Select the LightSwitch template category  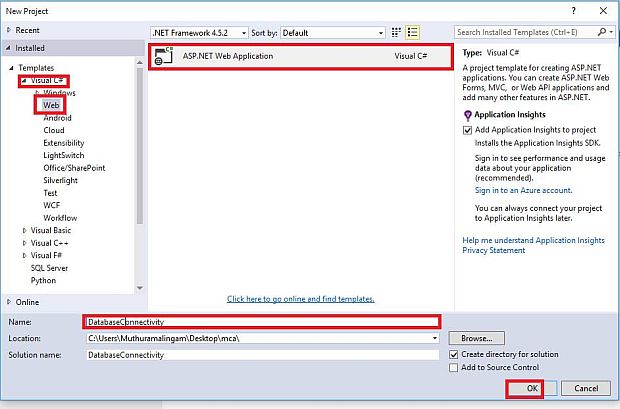click(x=64, y=155)
